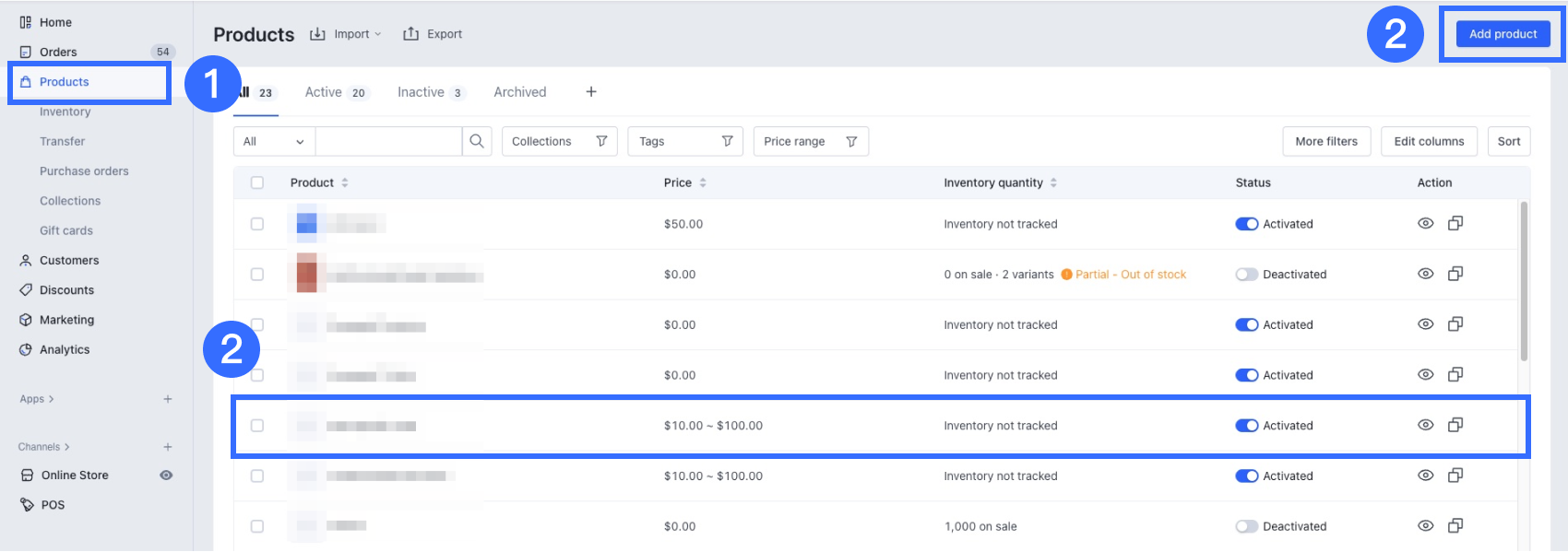
Task: Preview the 1,000 on sale product
Action: (x=1426, y=526)
